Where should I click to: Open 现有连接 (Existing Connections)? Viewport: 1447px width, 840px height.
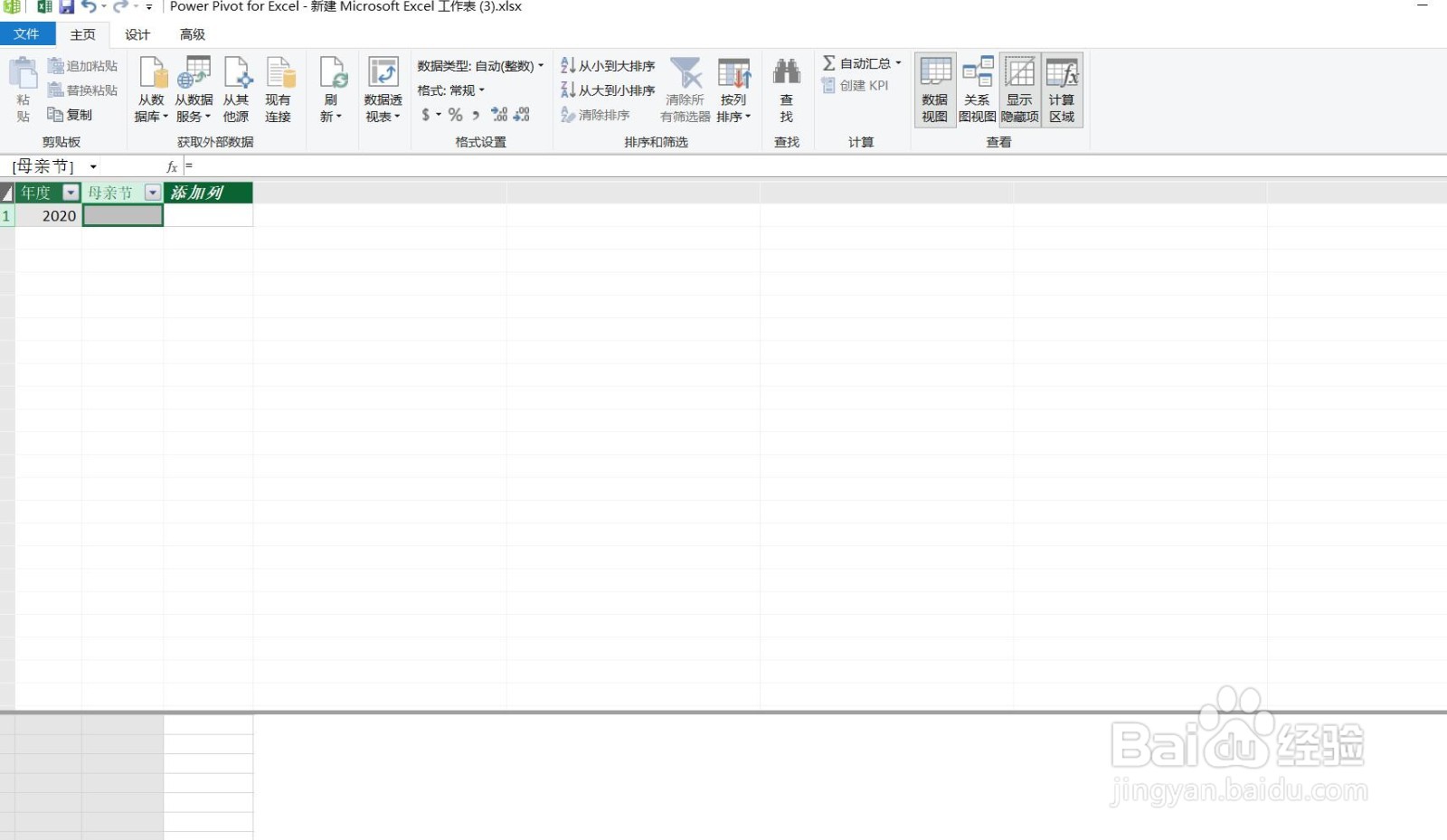(x=279, y=90)
